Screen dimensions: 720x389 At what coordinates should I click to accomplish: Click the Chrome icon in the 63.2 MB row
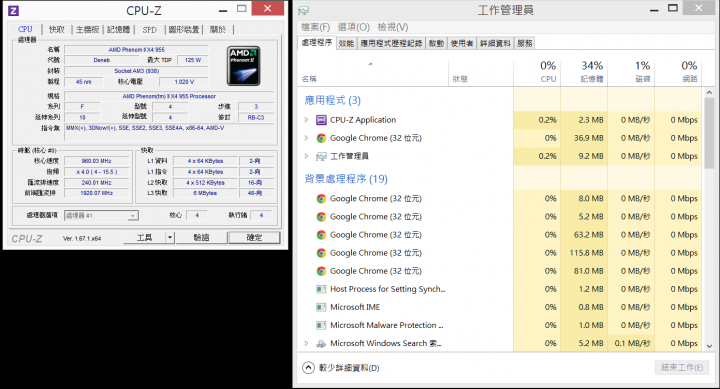321,235
